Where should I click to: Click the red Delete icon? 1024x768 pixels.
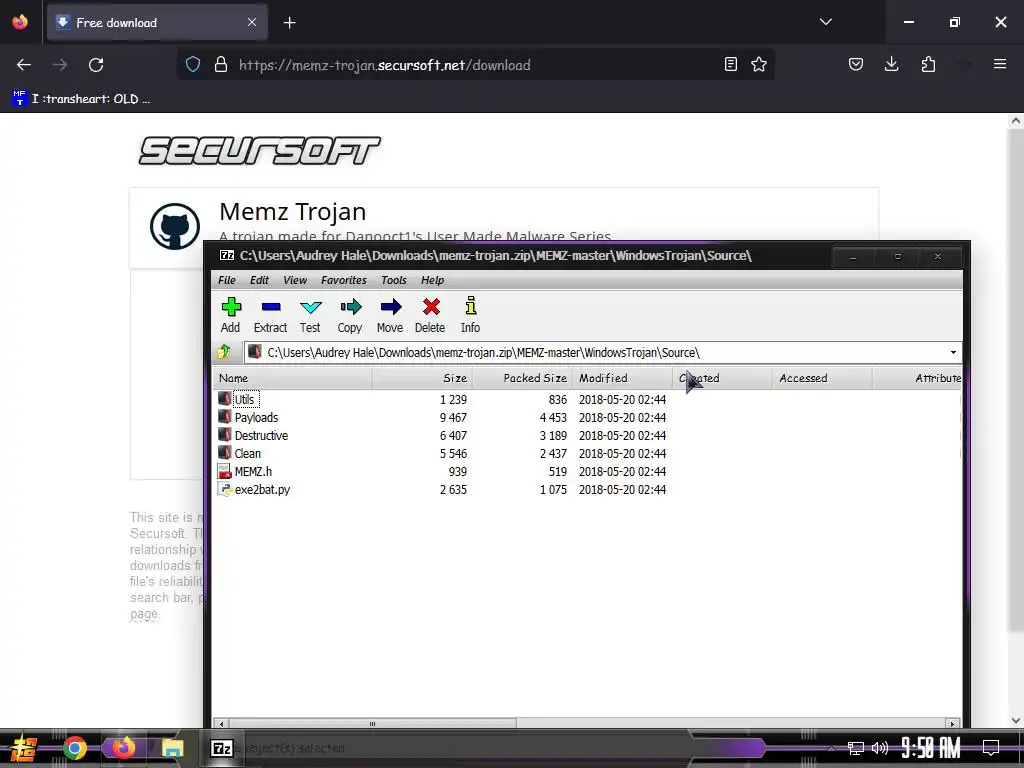click(x=430, y=315)
